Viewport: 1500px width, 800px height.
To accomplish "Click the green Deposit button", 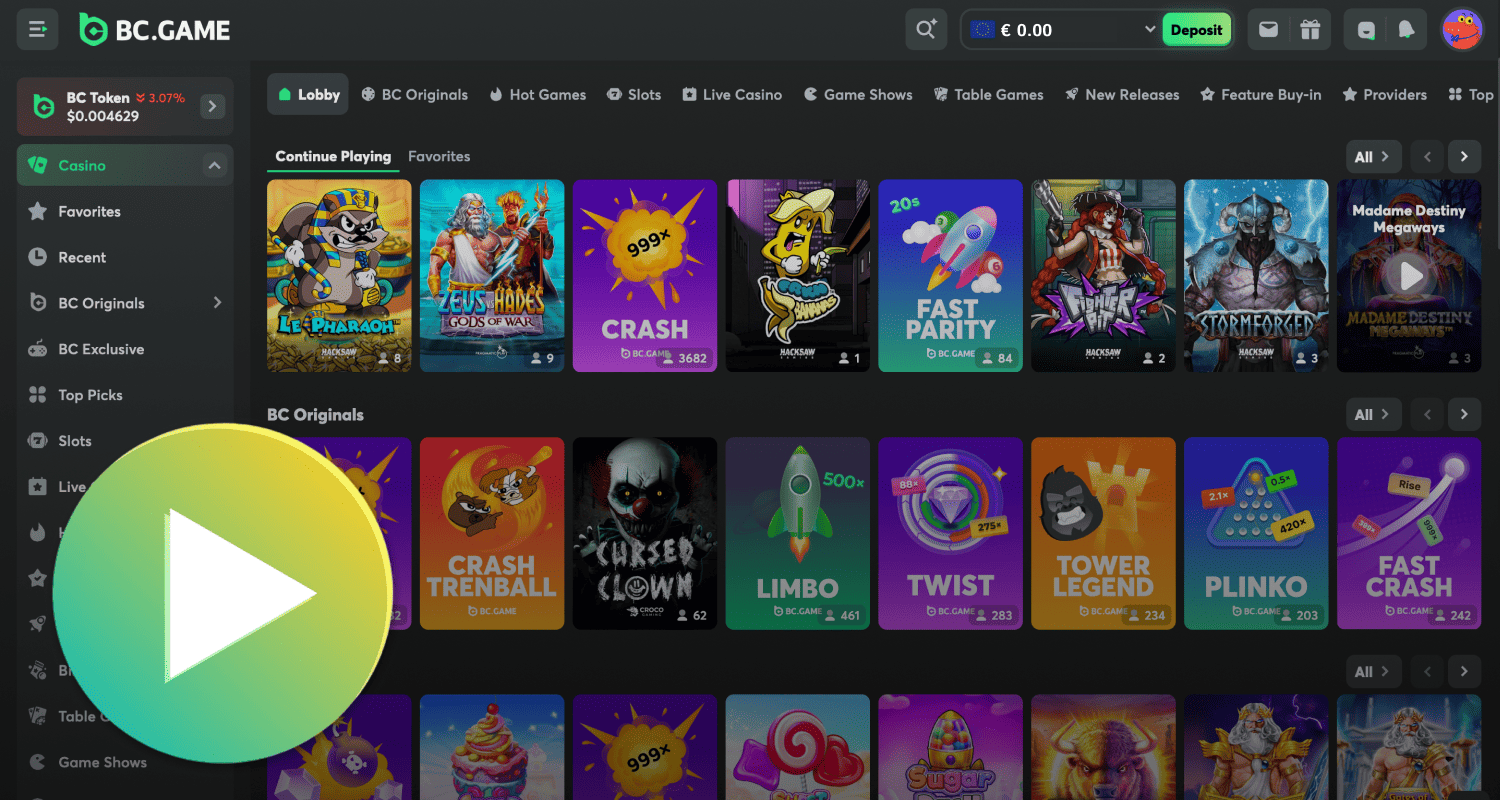I will click(x=1196, y=30).
